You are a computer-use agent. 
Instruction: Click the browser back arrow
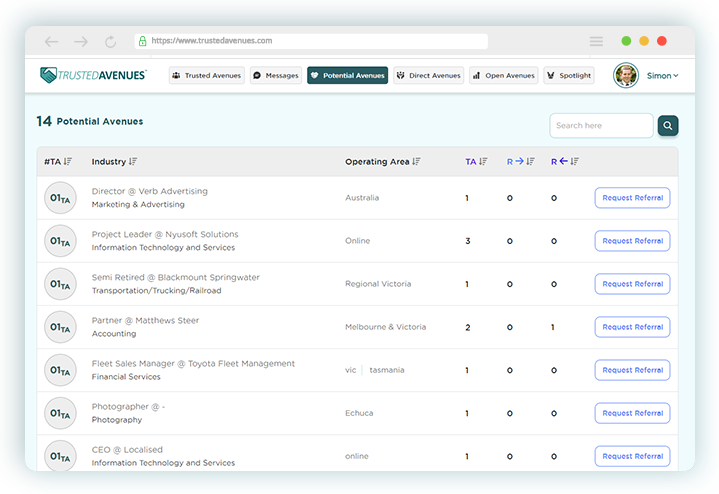[x=51, y=42]
